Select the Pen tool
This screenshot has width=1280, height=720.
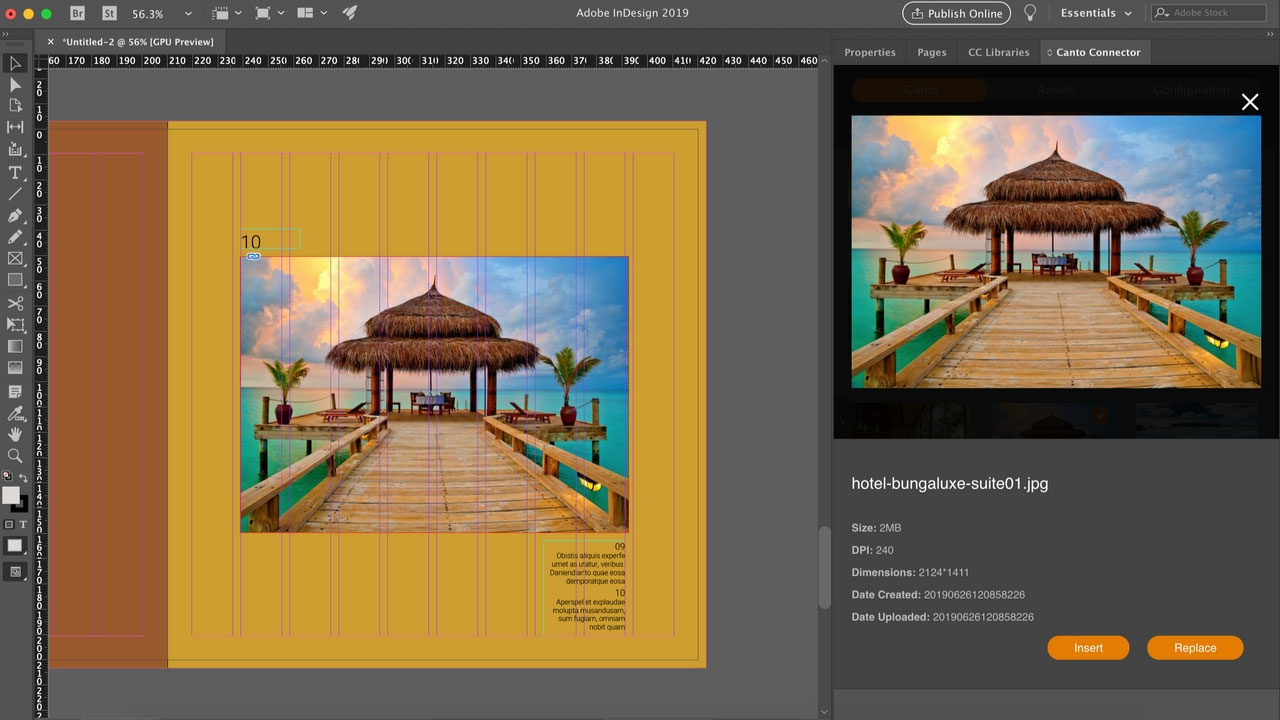14,214
